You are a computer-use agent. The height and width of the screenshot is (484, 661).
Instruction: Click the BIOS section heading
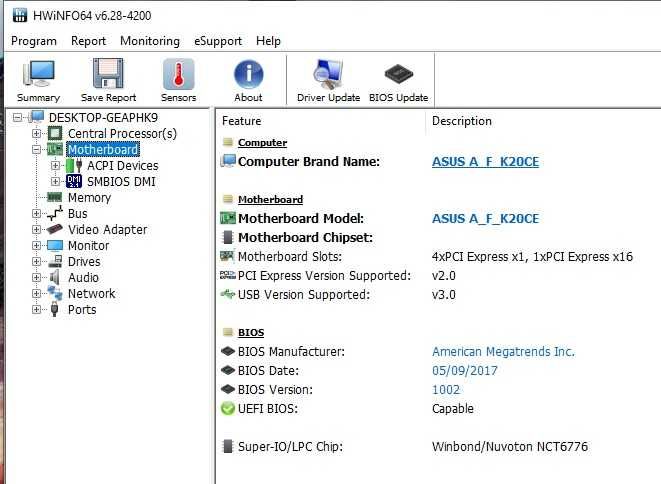[251, 333]
